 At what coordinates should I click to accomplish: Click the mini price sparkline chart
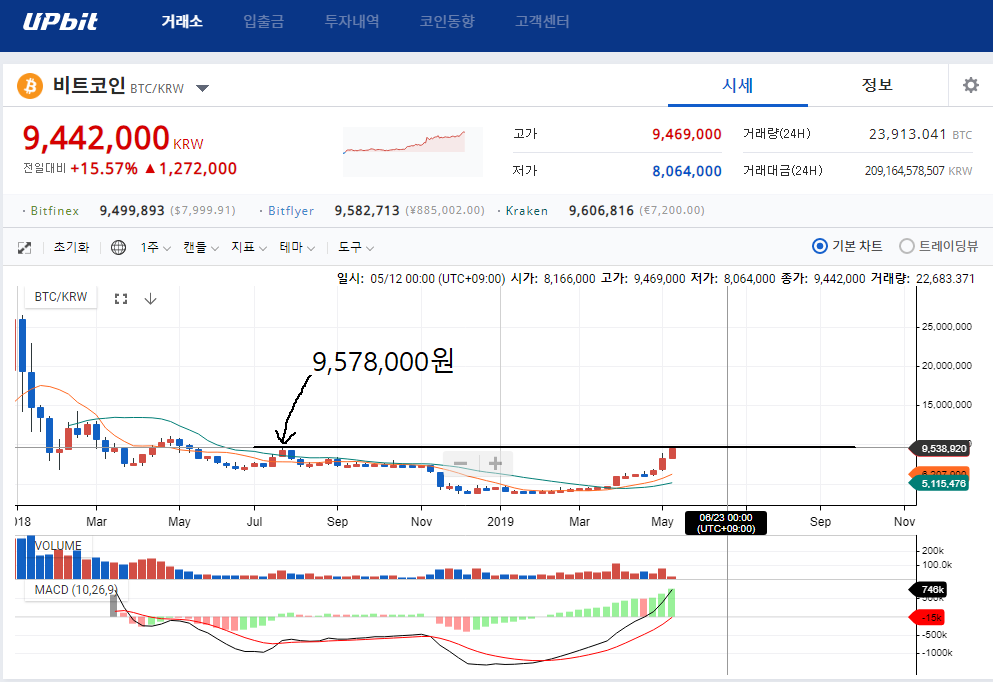pos(413,152)
